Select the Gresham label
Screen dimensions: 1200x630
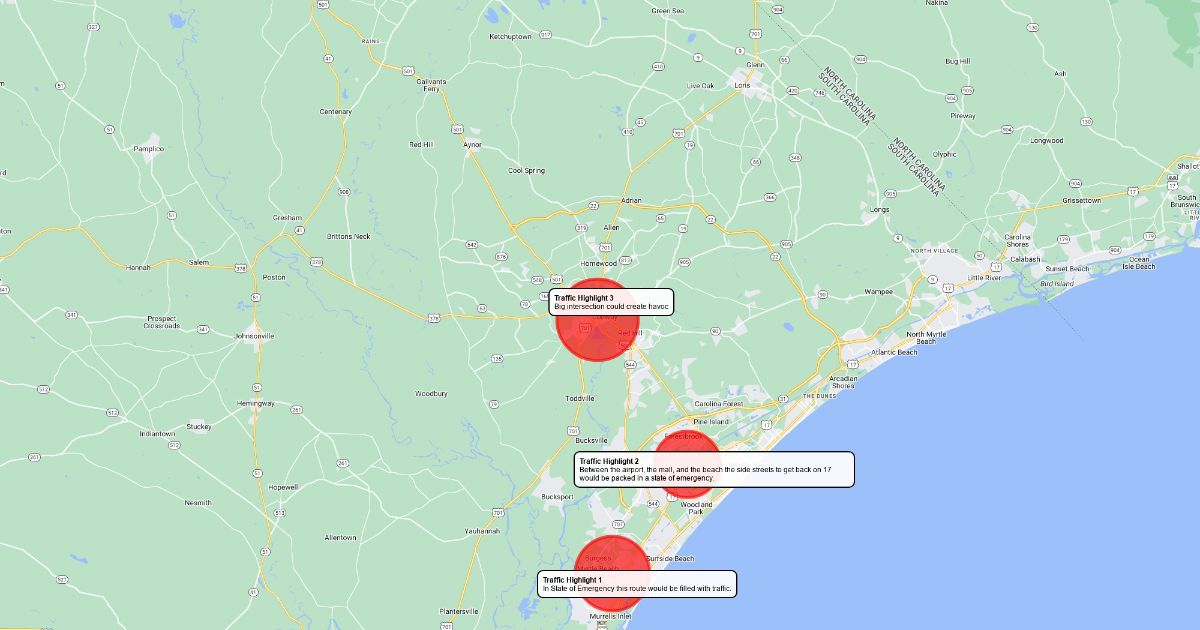(287, 217)
